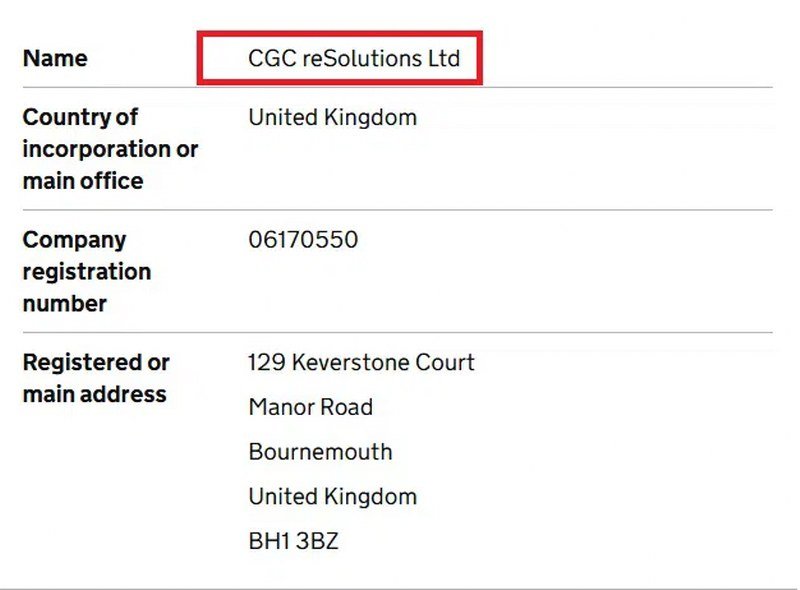Click the "Country of incorporation or main office" label
800x590 pixels.
point(110,149)
